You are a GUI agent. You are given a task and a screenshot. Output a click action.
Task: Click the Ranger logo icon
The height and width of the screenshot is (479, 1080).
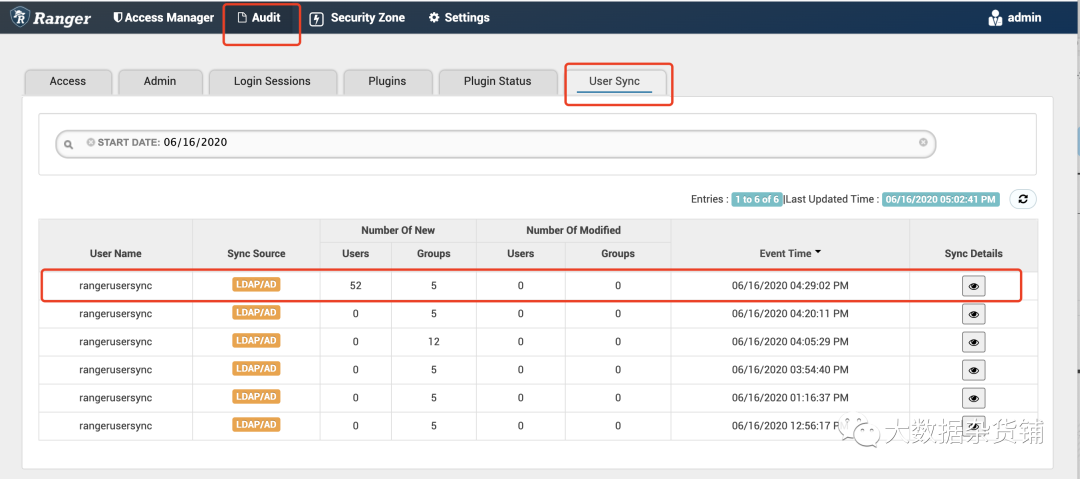coord(19,18)
